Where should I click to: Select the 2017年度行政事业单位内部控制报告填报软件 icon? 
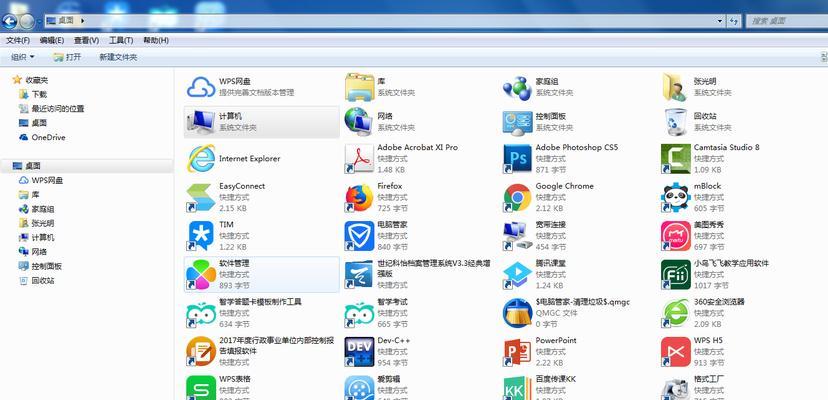pyautogui.click(x=201, y=351)
